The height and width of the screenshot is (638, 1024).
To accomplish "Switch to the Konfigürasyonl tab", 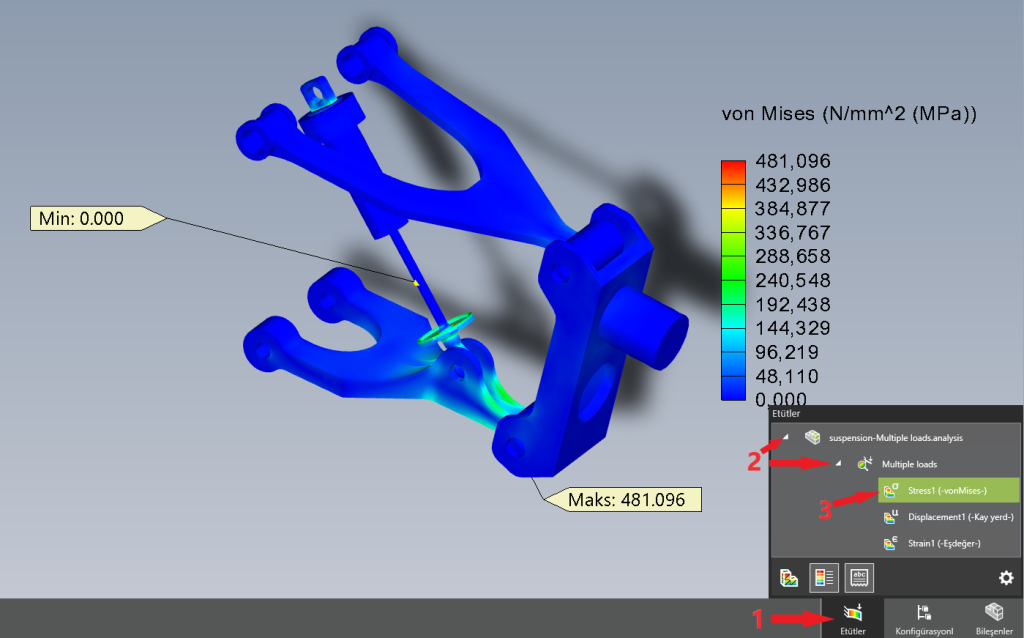I will 923,618.
